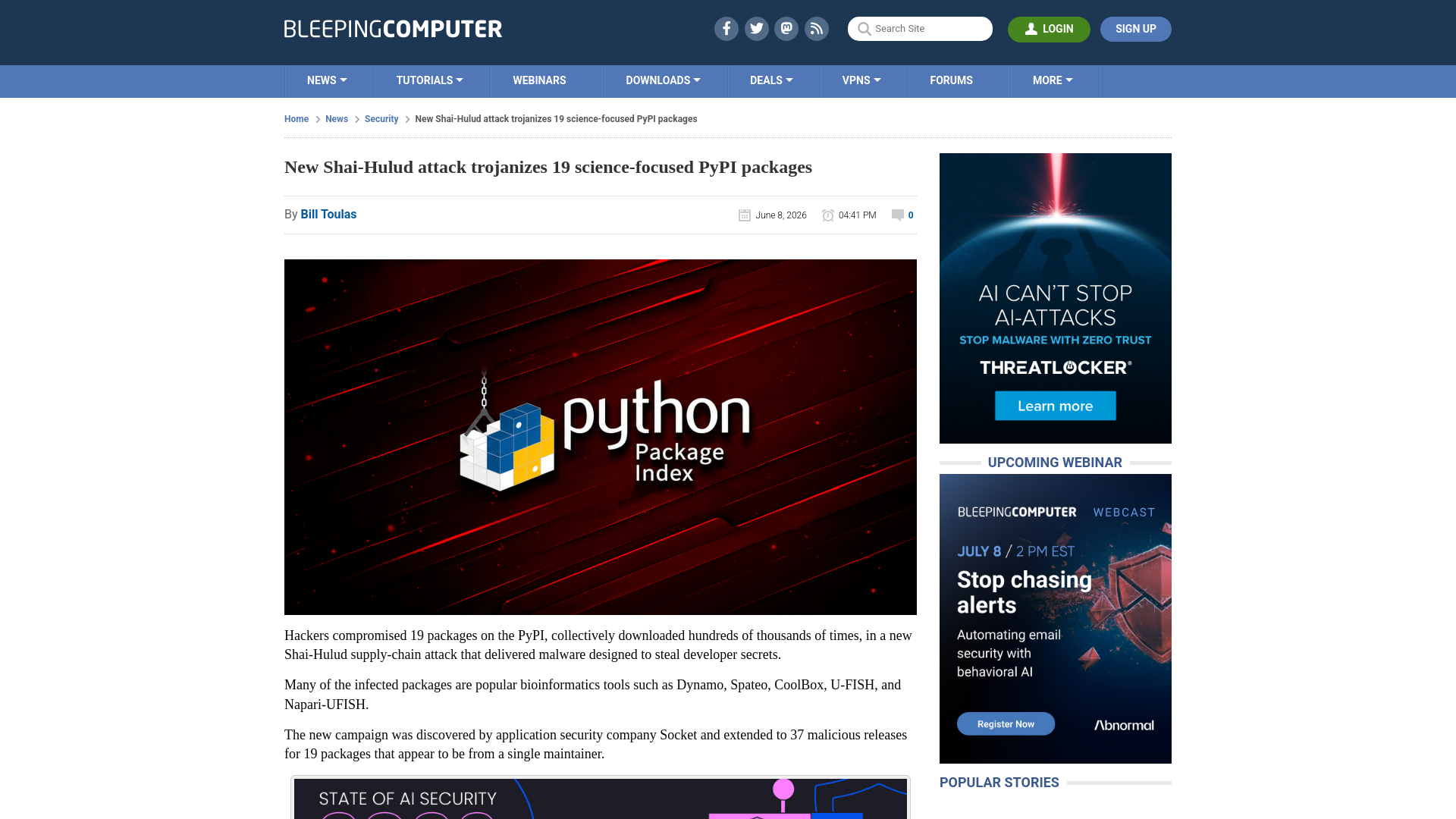This screenshot has width=1456, height=819.
Task: Click the ThreatLocker logo in the ad
Action: pyautogui.click(x=1056, y=368)
